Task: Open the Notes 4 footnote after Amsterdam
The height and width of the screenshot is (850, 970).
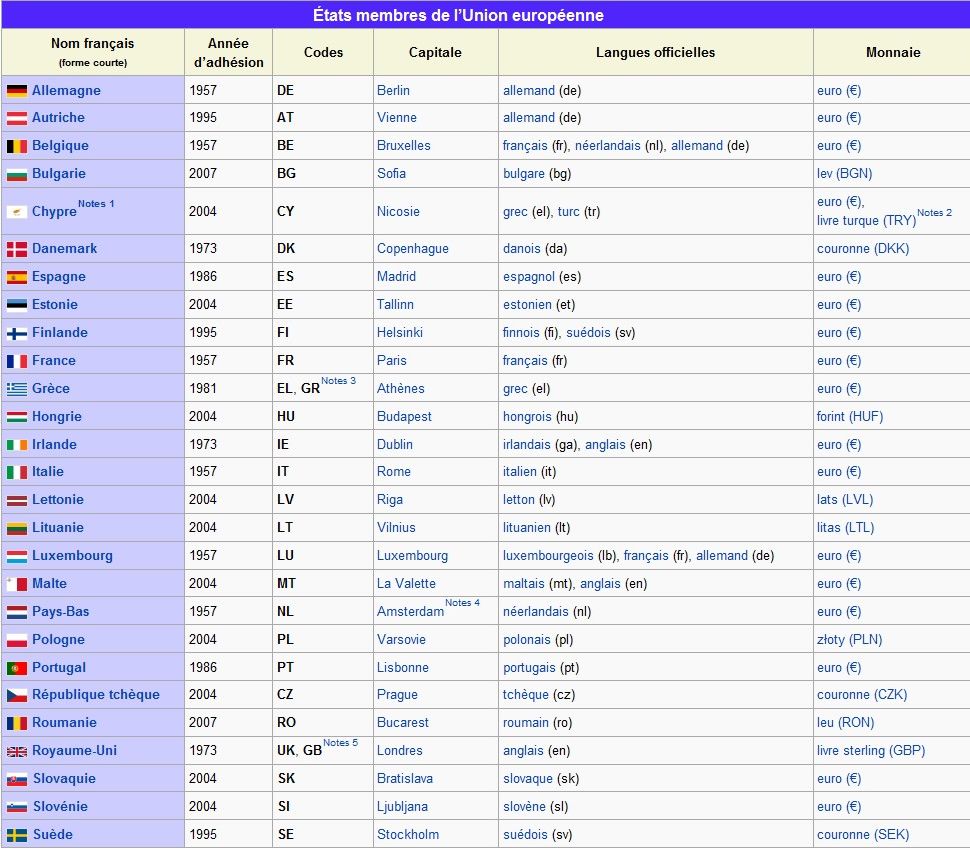Action: click(x=462, y=603)
